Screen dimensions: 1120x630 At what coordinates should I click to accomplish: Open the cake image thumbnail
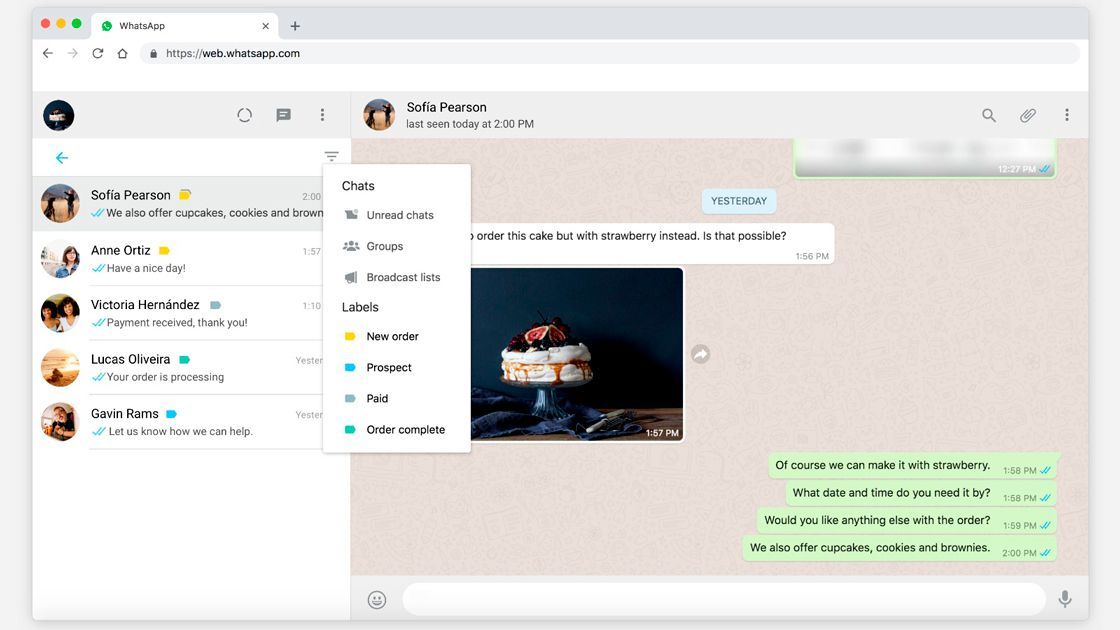(x=576, y=354)
